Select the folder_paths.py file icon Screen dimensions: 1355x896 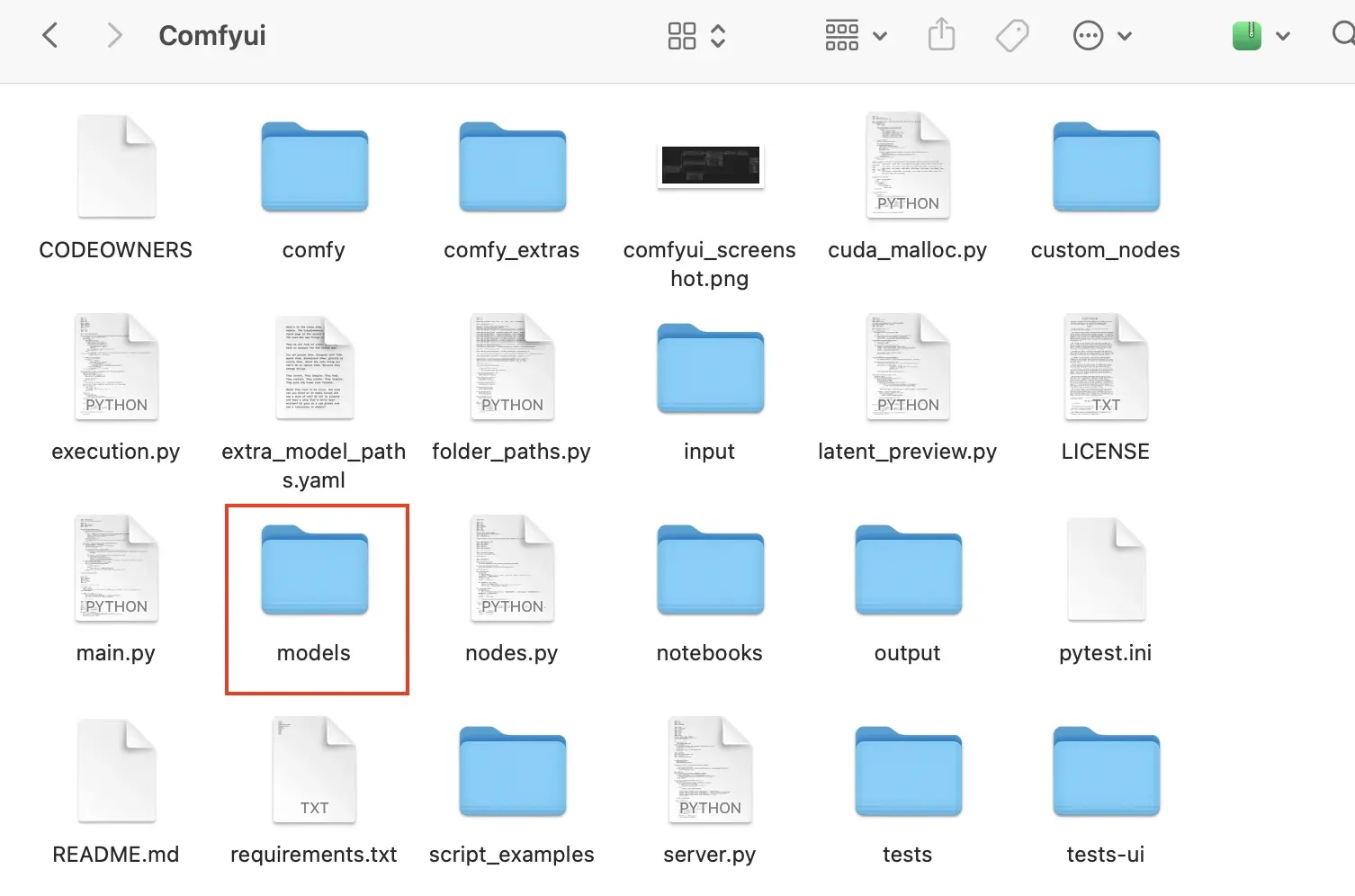[512, 367]
